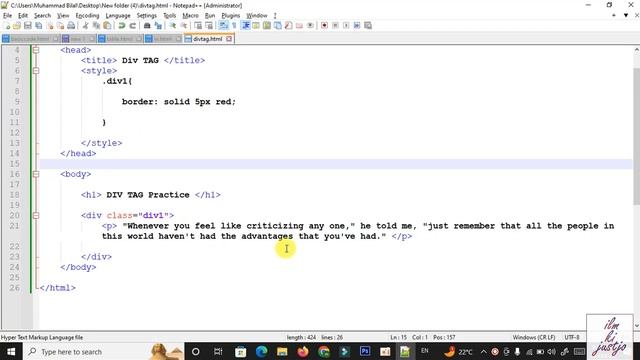
Task: Click the macro Playback icon
Action: 346,26
